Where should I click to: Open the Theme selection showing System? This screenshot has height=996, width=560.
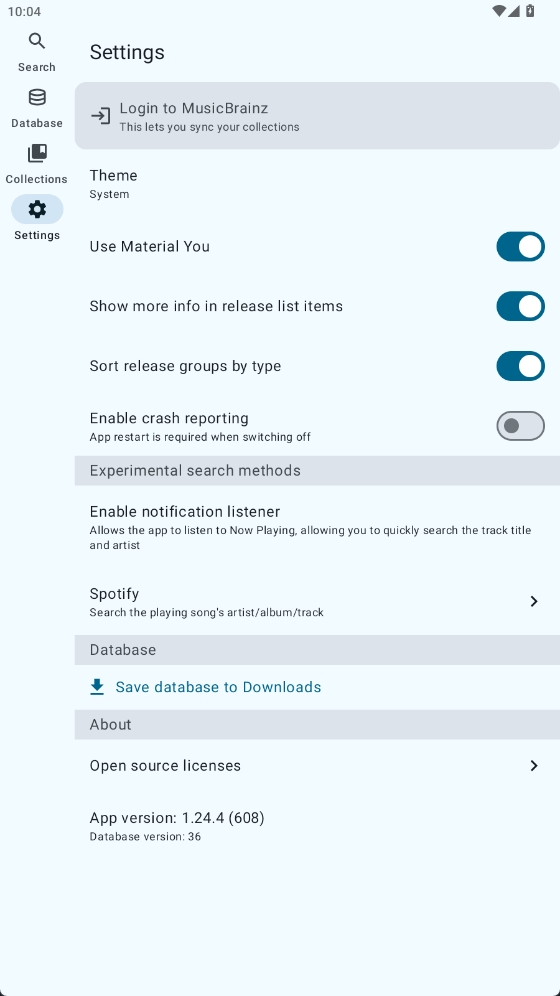click(x=317, y=184)
